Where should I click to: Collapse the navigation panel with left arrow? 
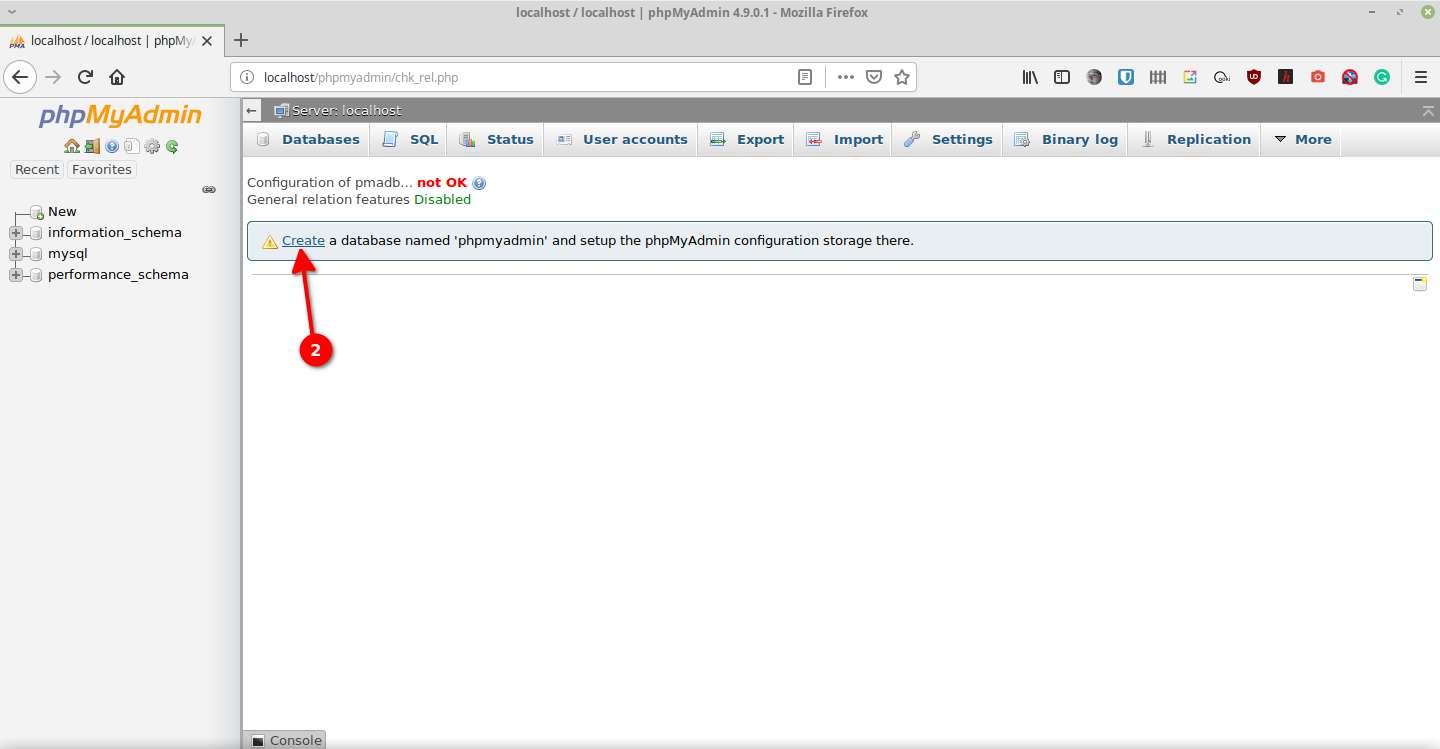253,111
